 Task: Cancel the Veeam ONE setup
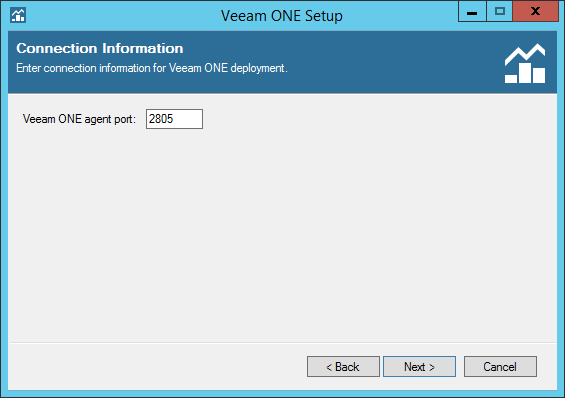click(x=500, y=367)
